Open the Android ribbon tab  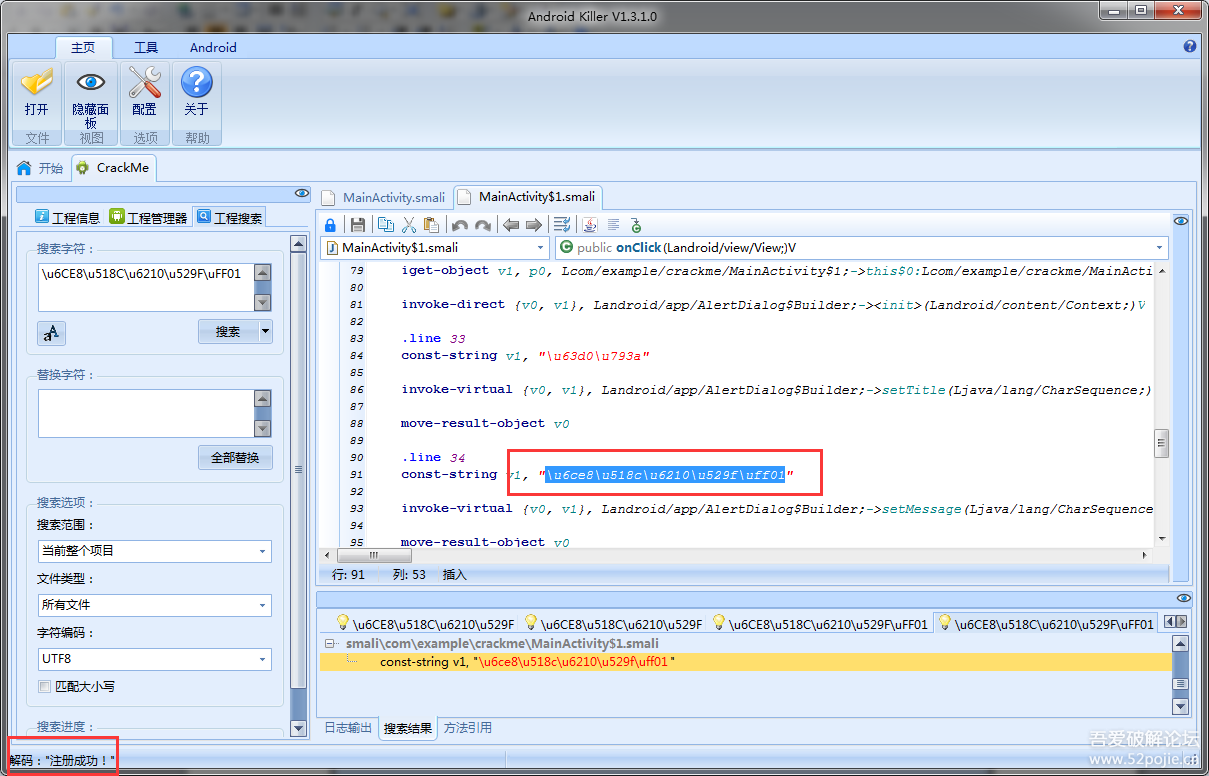coord(213,47)
